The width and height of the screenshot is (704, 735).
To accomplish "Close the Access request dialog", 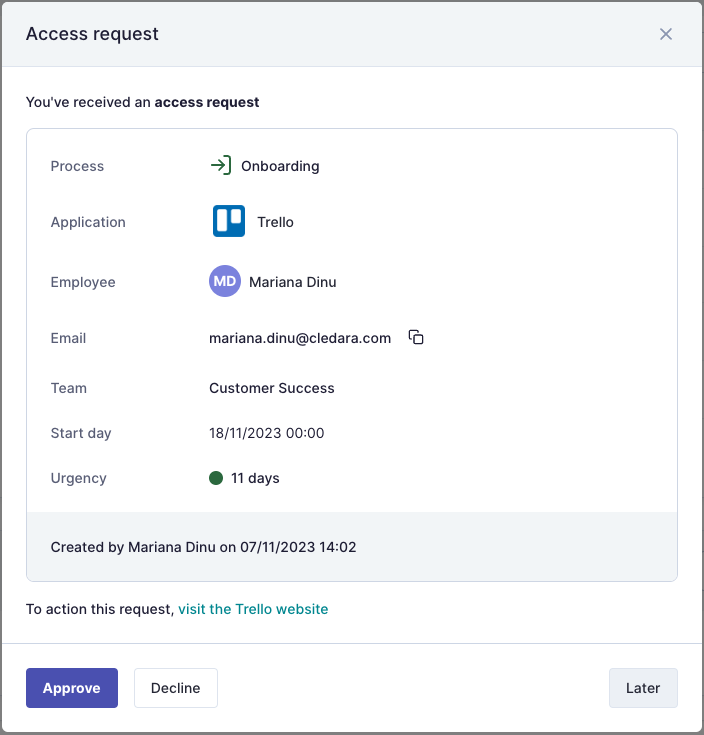I will (x=666, y=34).
